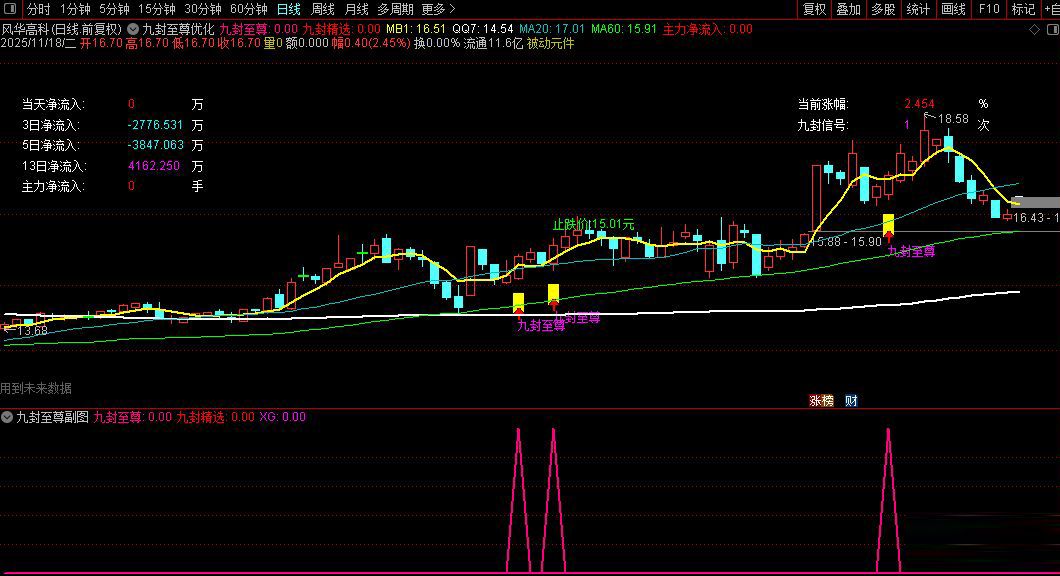Click the QQ7: 14.54 value
The image size is (1060, 576).
[x=483, y=29]
